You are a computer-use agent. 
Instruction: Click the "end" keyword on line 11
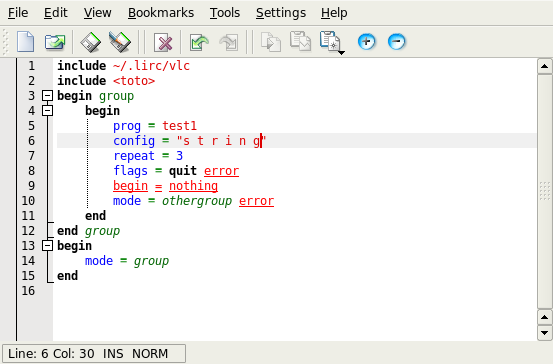95,216
